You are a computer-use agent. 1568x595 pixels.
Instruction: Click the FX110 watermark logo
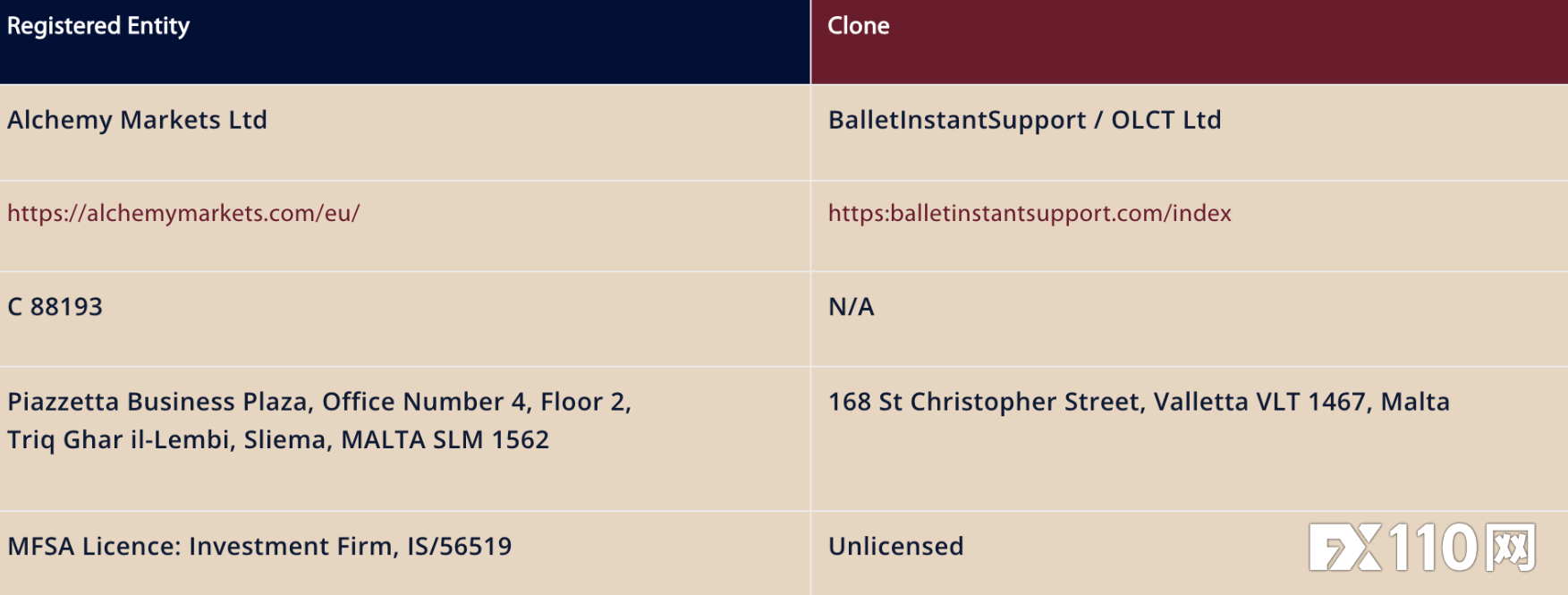coord(1422,547)
